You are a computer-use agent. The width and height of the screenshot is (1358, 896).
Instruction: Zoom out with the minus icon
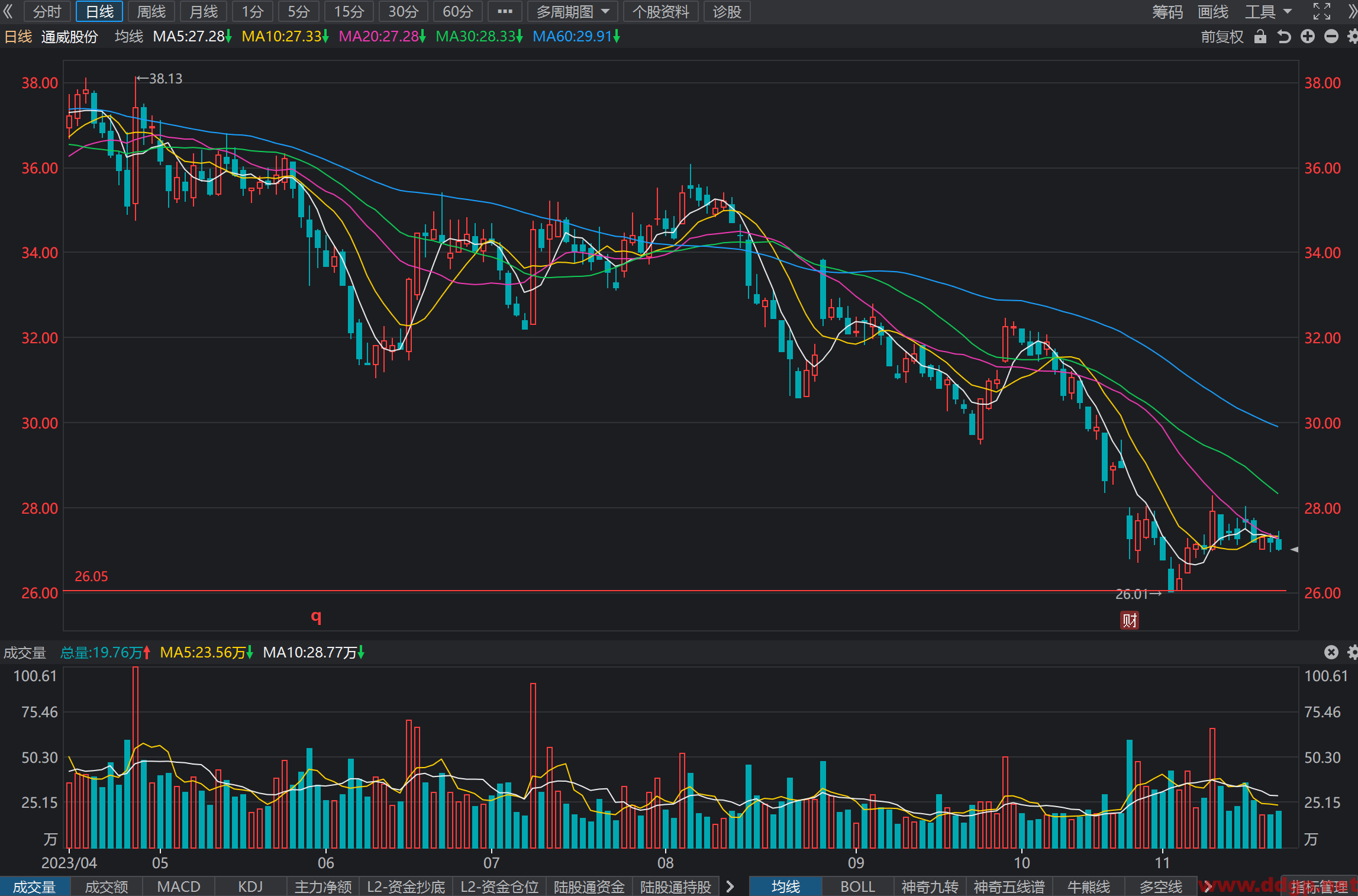point(1331,37)
